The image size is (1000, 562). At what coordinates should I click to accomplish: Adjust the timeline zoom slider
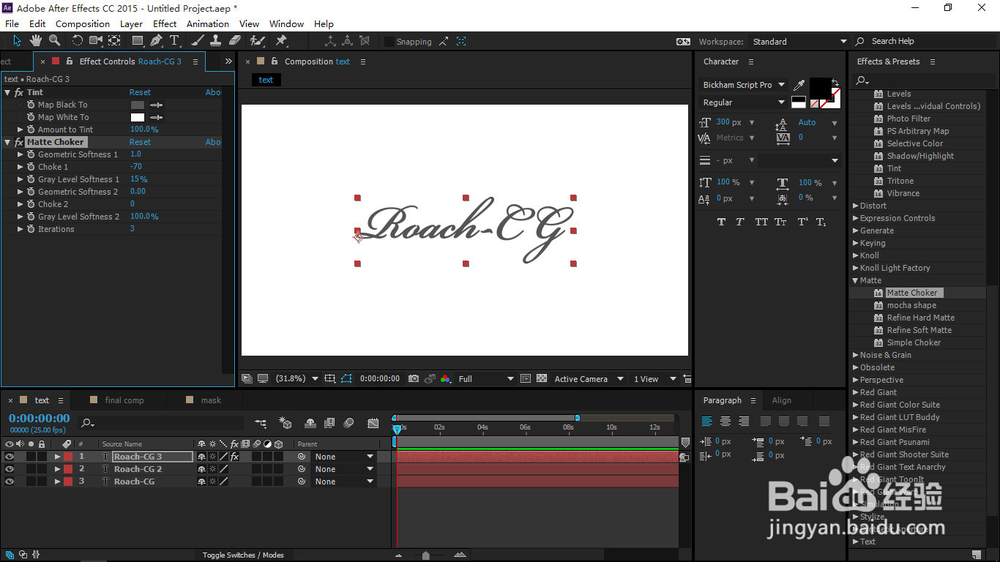point(426,555)
